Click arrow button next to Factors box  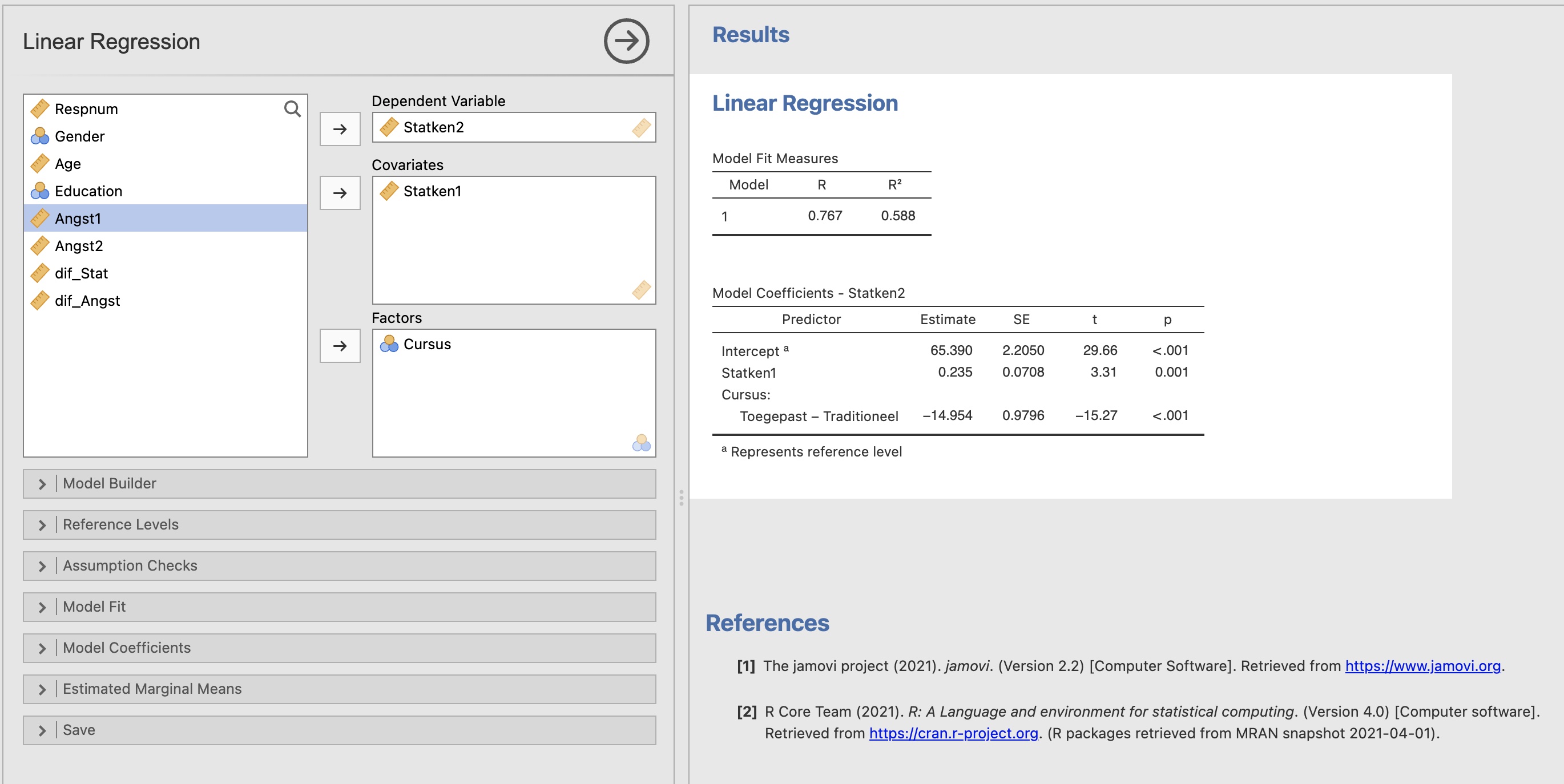[340, 346]
